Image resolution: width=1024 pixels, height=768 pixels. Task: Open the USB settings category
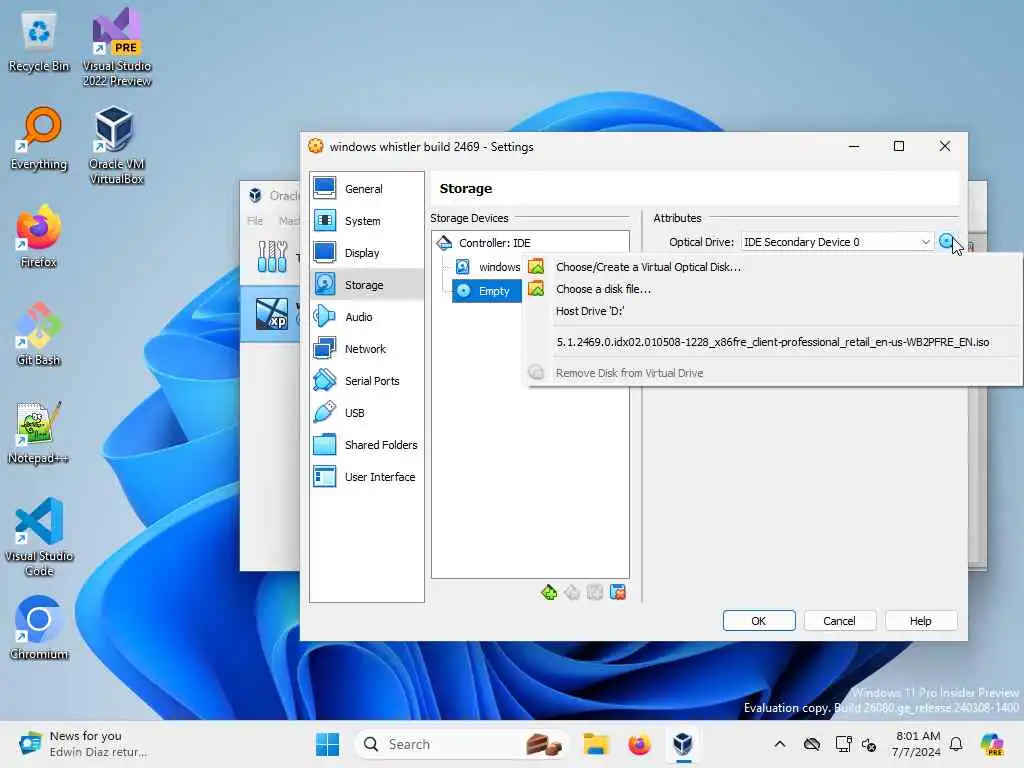[366, 413]
